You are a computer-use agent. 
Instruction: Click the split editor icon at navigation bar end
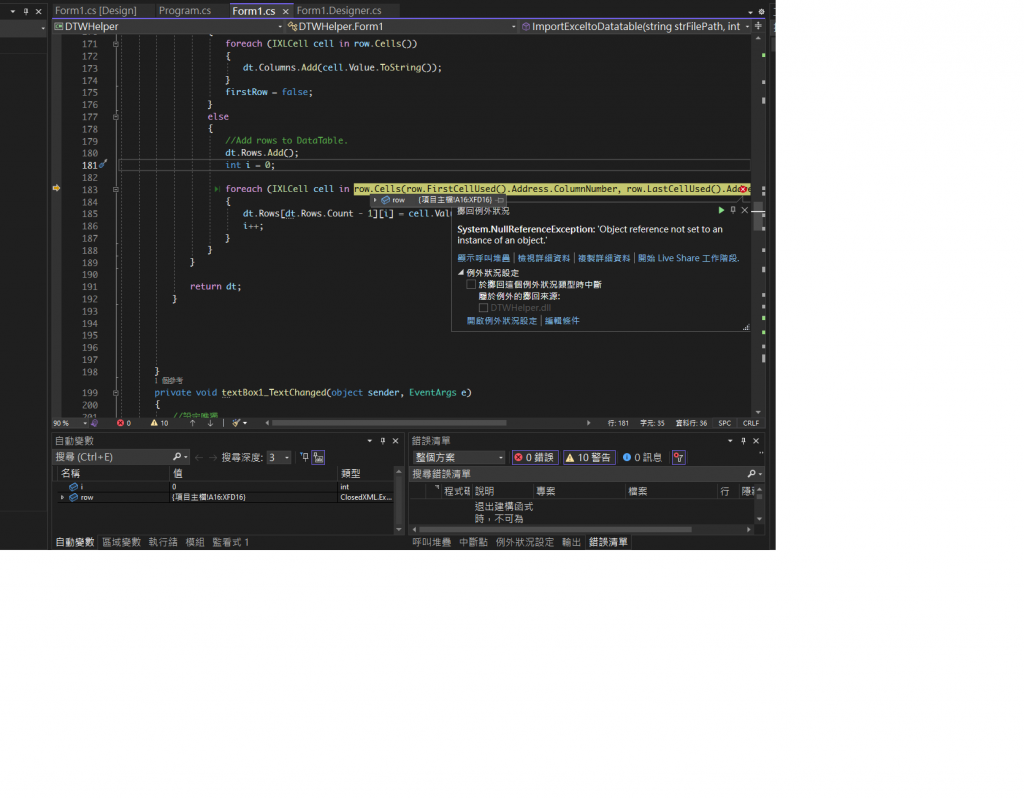point(758,26)
